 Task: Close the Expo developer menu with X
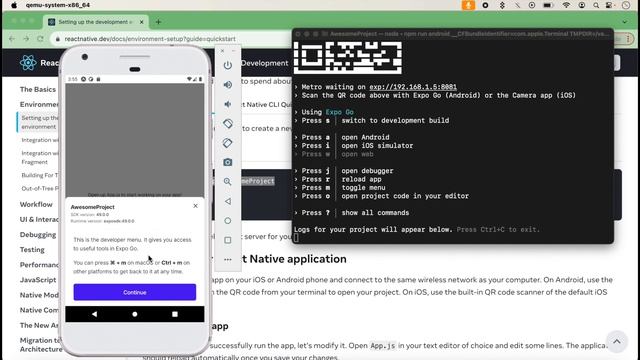tap(196, 206)
